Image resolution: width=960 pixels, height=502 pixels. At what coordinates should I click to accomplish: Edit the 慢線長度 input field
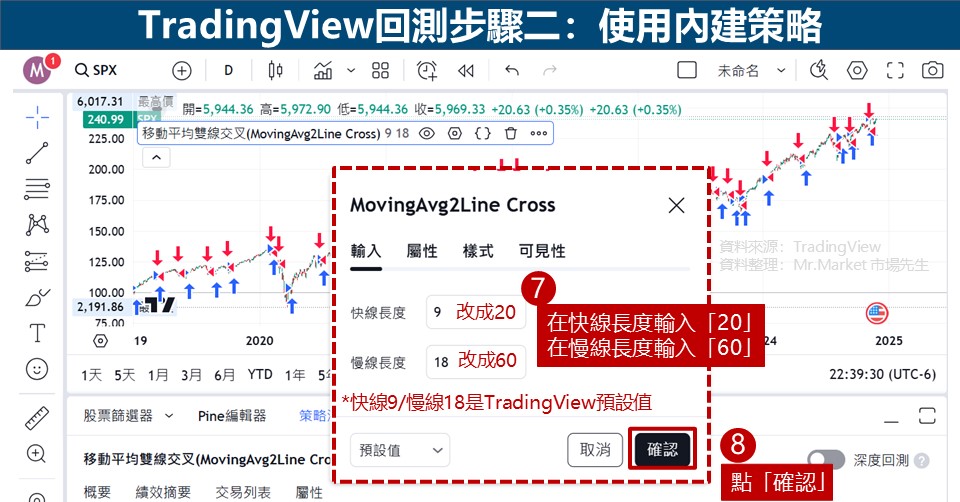[476, 362]
